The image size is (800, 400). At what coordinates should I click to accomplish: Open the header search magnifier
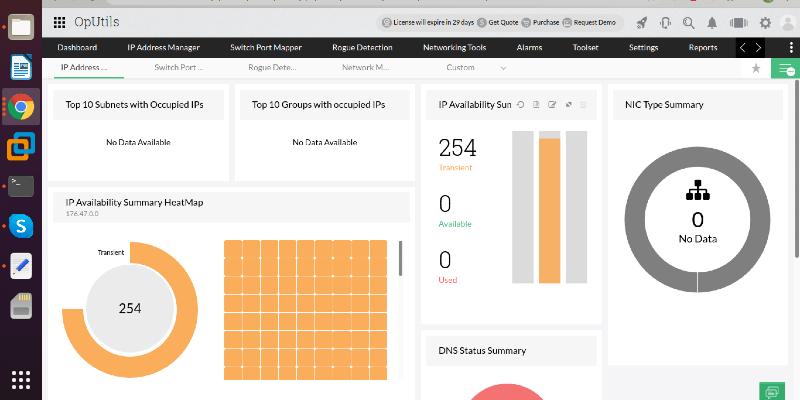tap(689, 22)
